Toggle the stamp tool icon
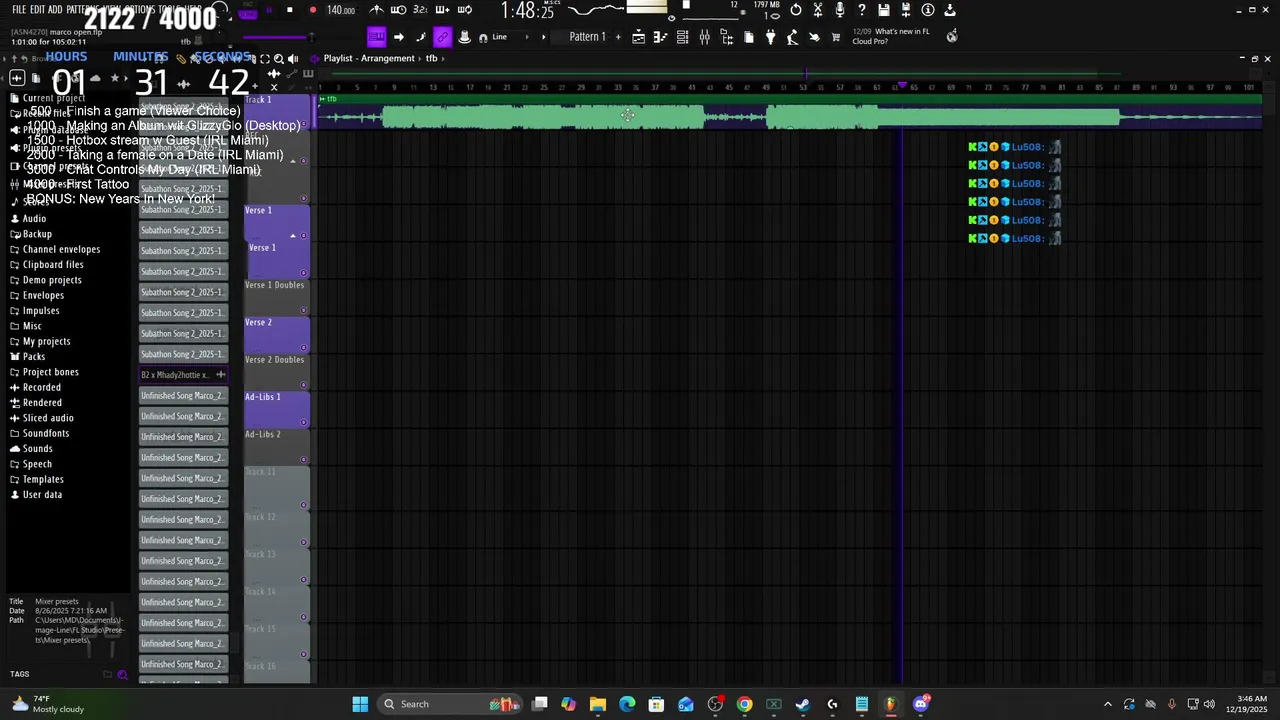This screenshot has width=1280, height=720. 464,37
